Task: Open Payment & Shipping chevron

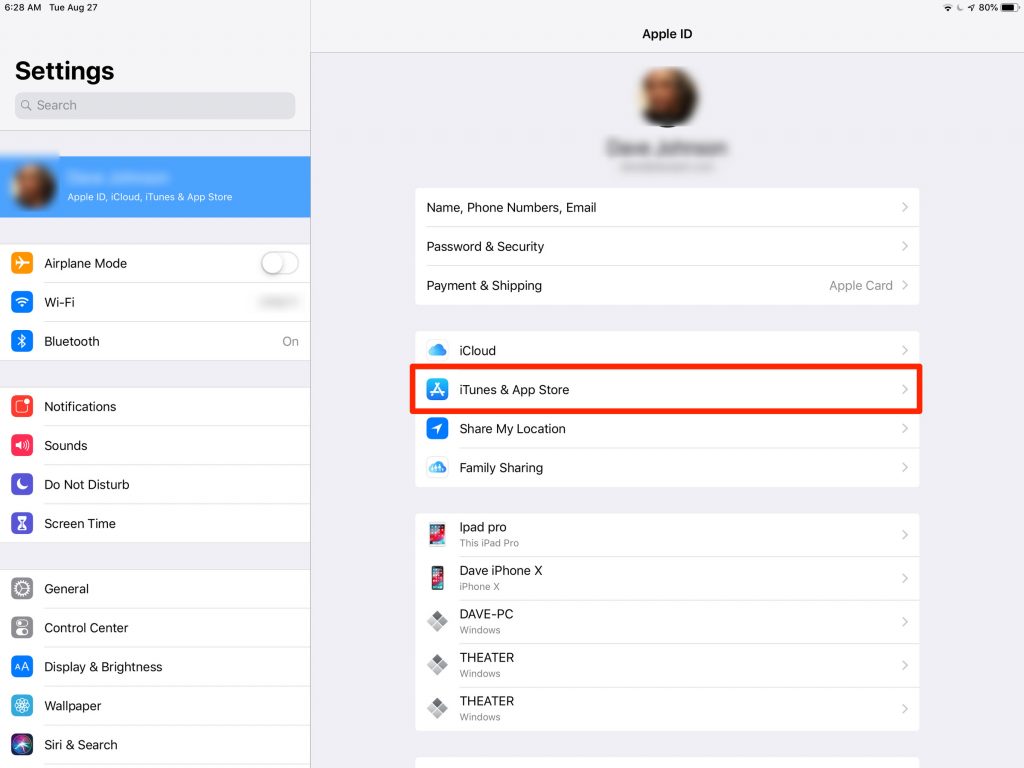Action: click(x=904, y=285)
